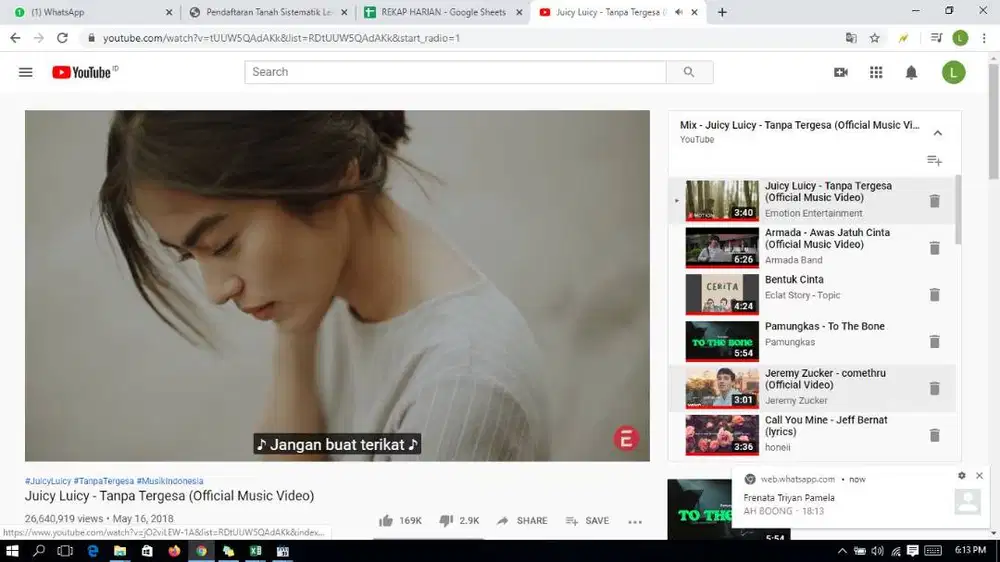Open File Explorer from the taskbar
The width and height of the screenshot is (1000, 562).
(120, 551)
